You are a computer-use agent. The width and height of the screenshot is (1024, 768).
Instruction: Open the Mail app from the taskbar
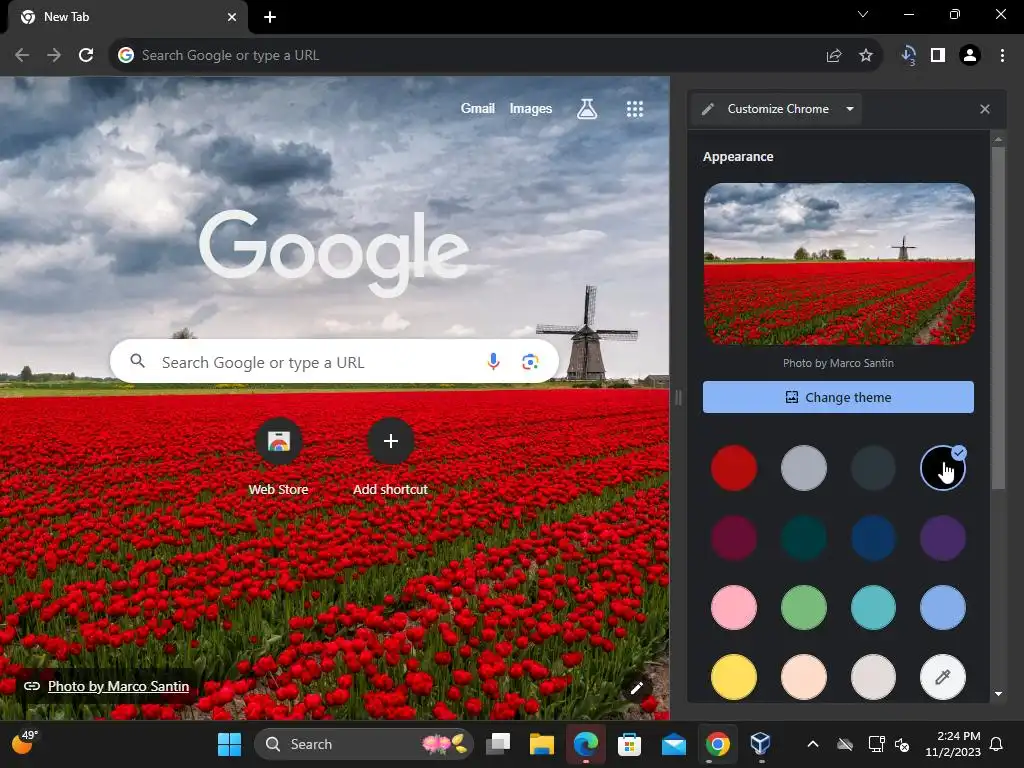click(673, 744)
